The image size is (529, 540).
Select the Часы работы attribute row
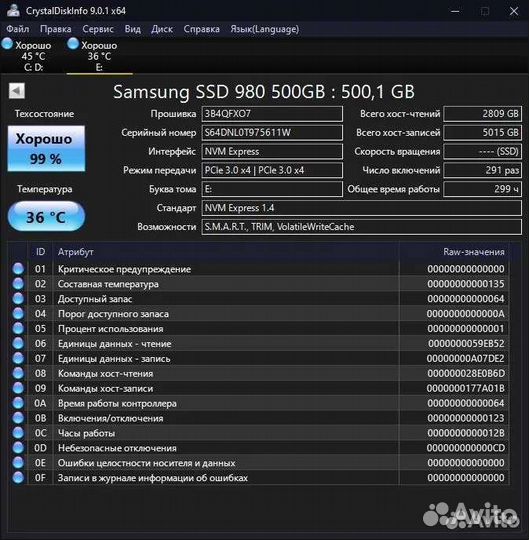point(259,433)
